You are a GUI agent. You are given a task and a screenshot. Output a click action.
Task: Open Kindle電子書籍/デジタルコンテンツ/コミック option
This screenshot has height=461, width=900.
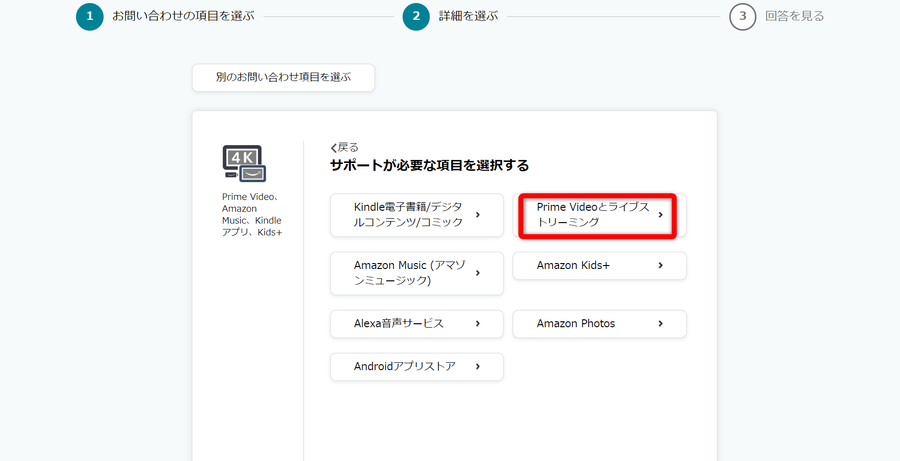(417, 215)
